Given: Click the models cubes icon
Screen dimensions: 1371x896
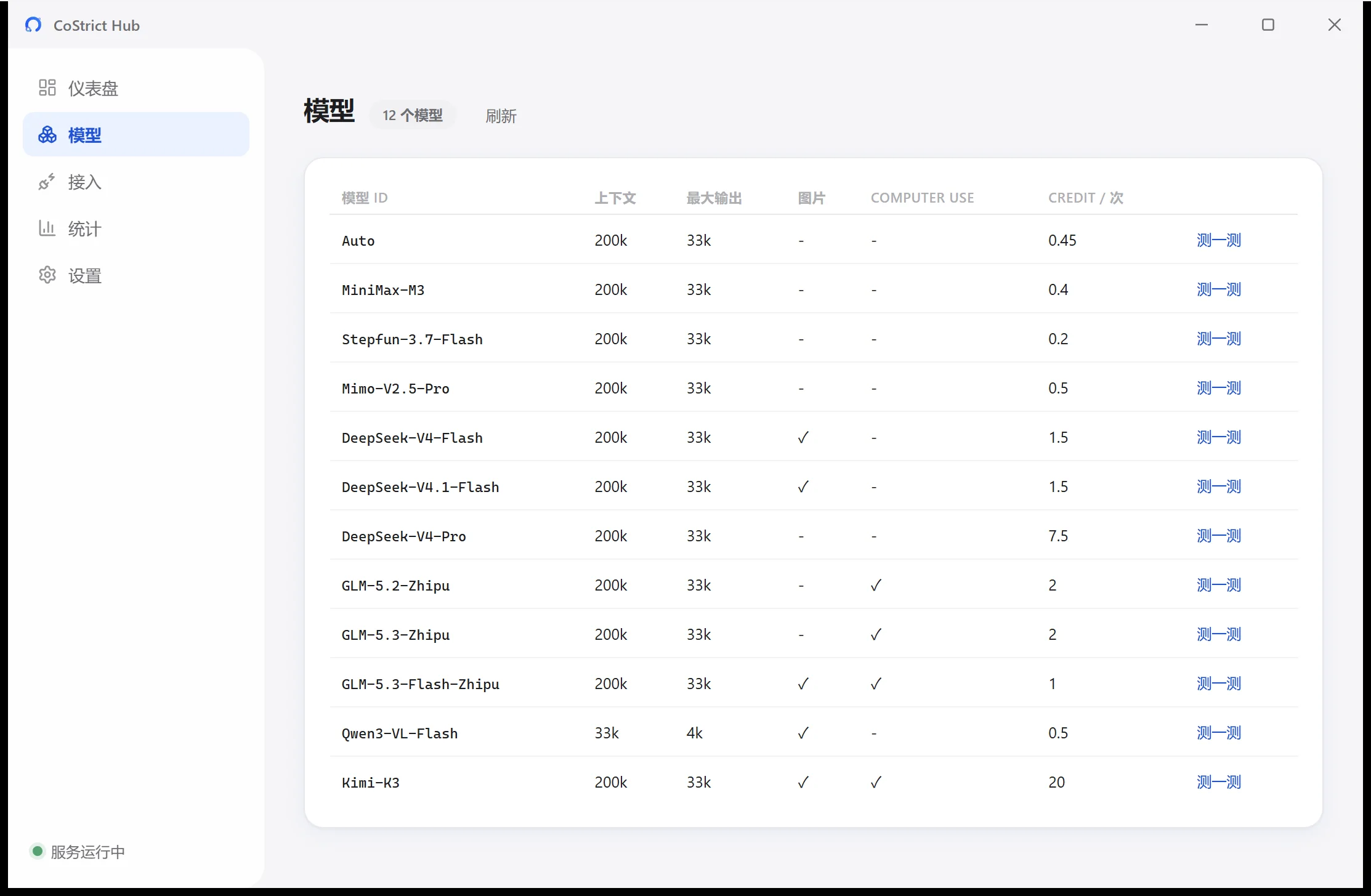Looking at the screenshot, I should 47,135.
